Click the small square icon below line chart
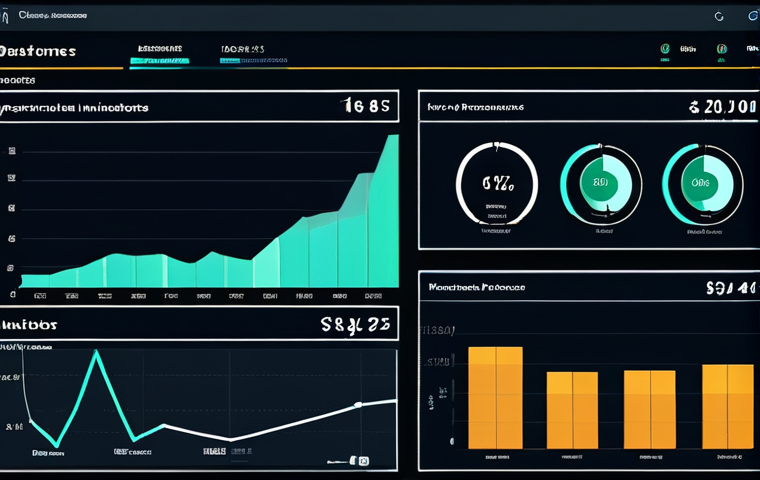760x480 pixels. tap(363, 460)
